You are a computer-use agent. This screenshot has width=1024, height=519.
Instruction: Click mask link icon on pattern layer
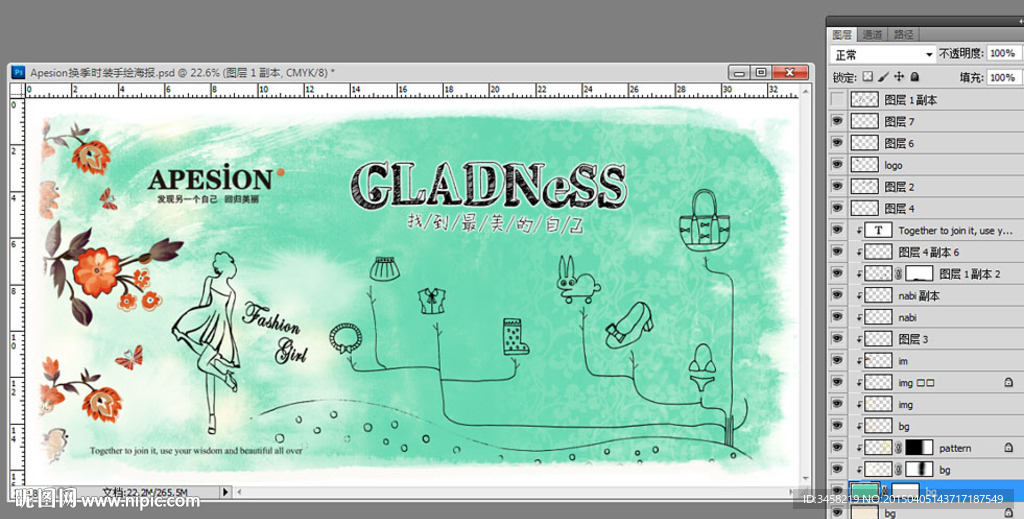(x=899, y=448)
